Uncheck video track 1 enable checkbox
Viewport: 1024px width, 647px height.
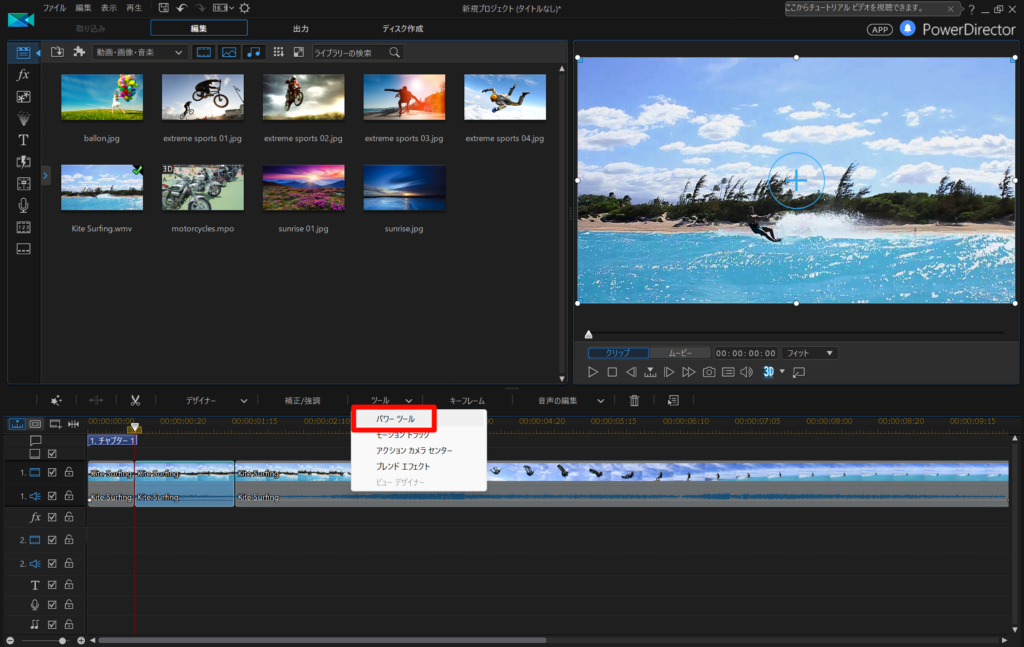point(53,472)
